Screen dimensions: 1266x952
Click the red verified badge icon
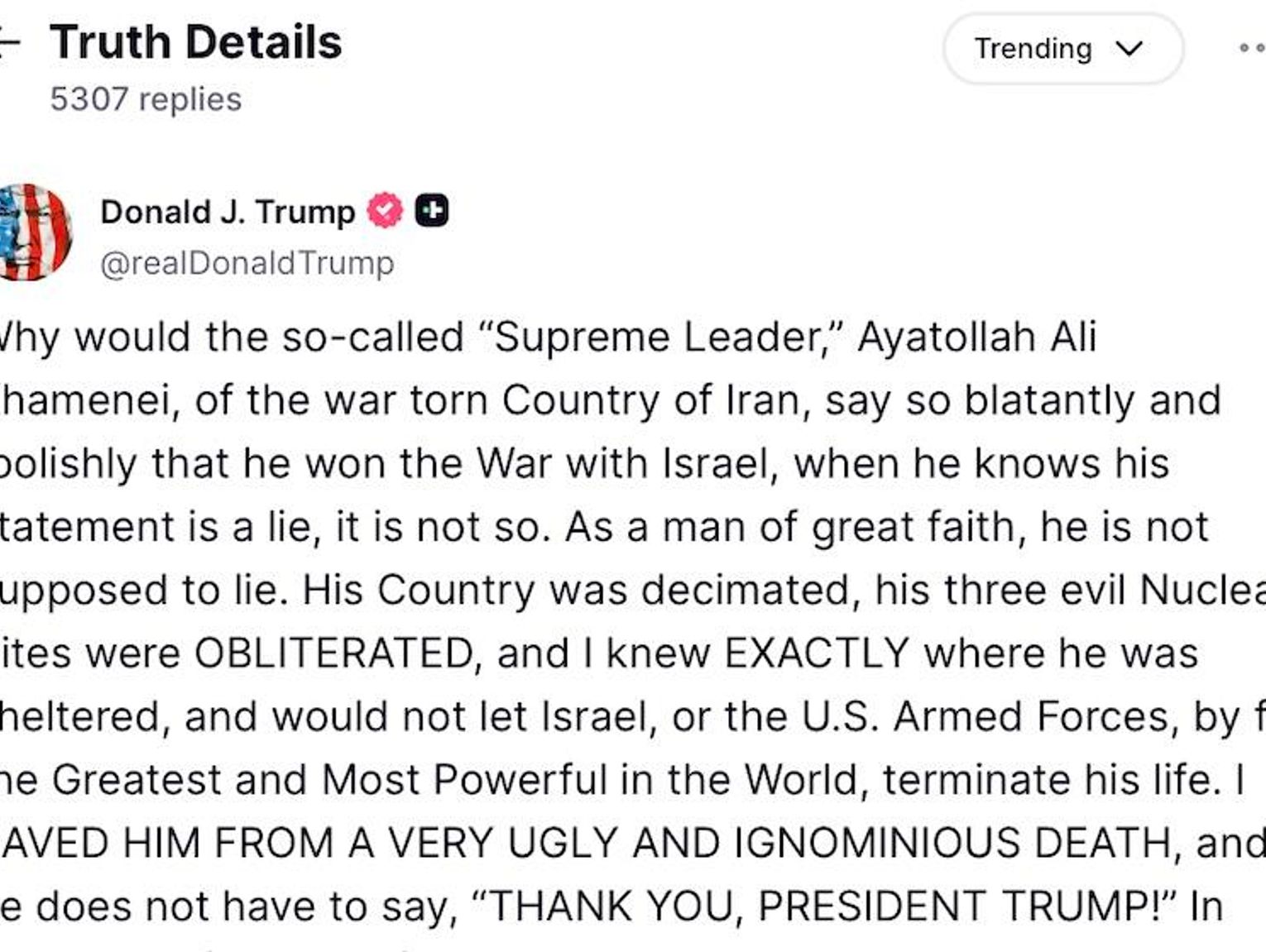coord(385,211)
